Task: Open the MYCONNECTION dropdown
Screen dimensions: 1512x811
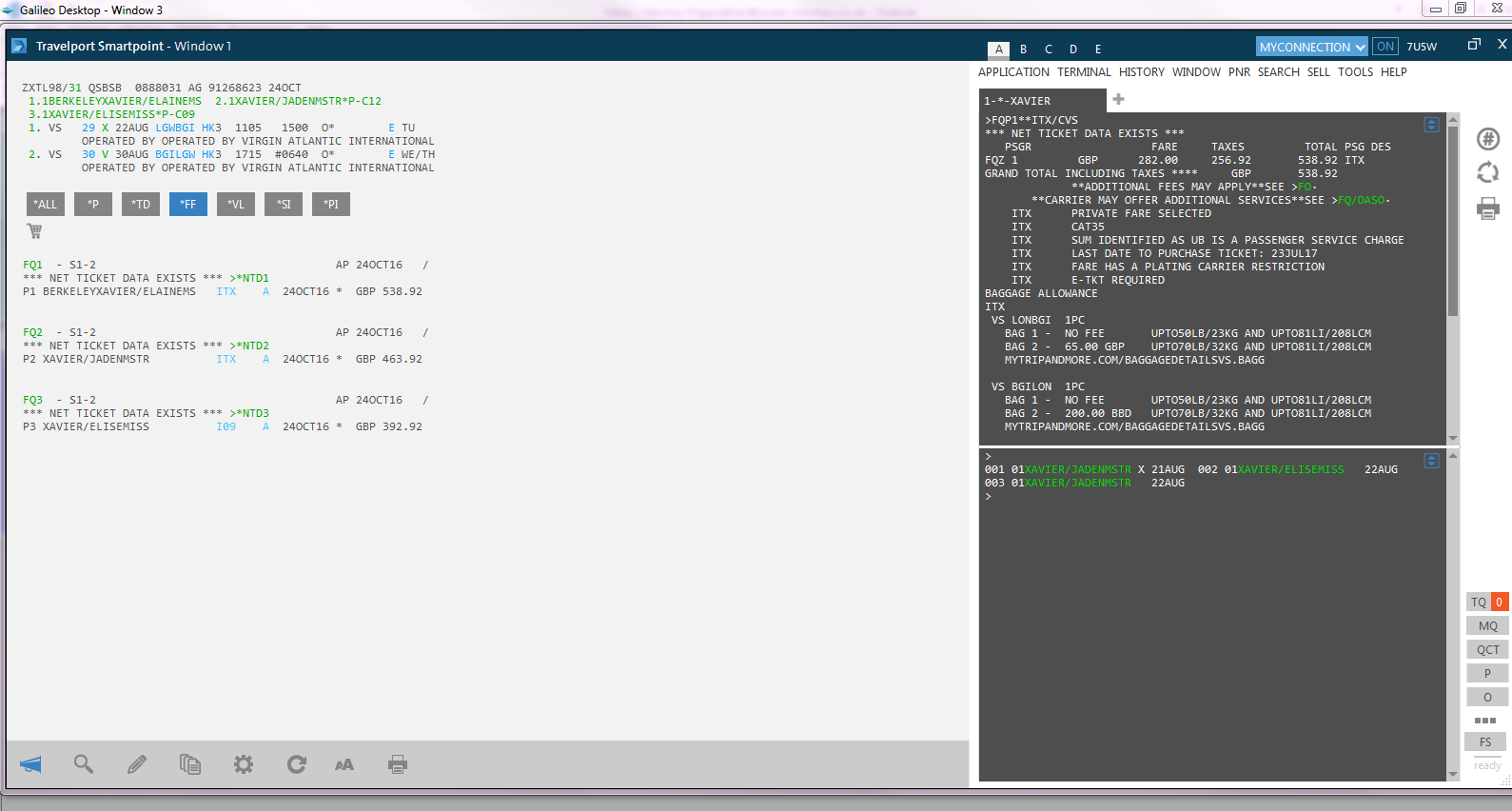Action: point(1312,47)
